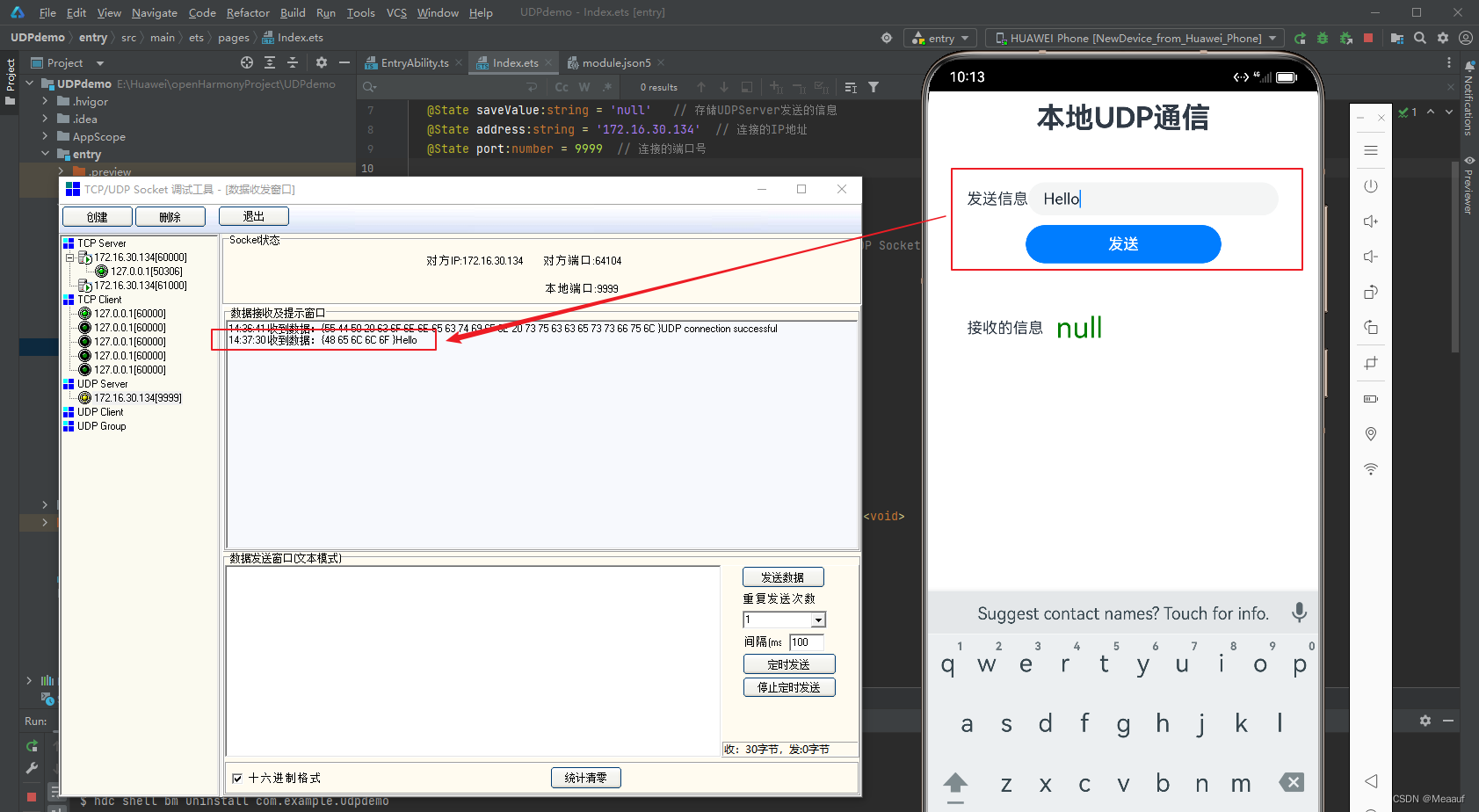1479x812 pixels.
Task: Expand the AppScope folder
Action: click(x=45, y=136)
